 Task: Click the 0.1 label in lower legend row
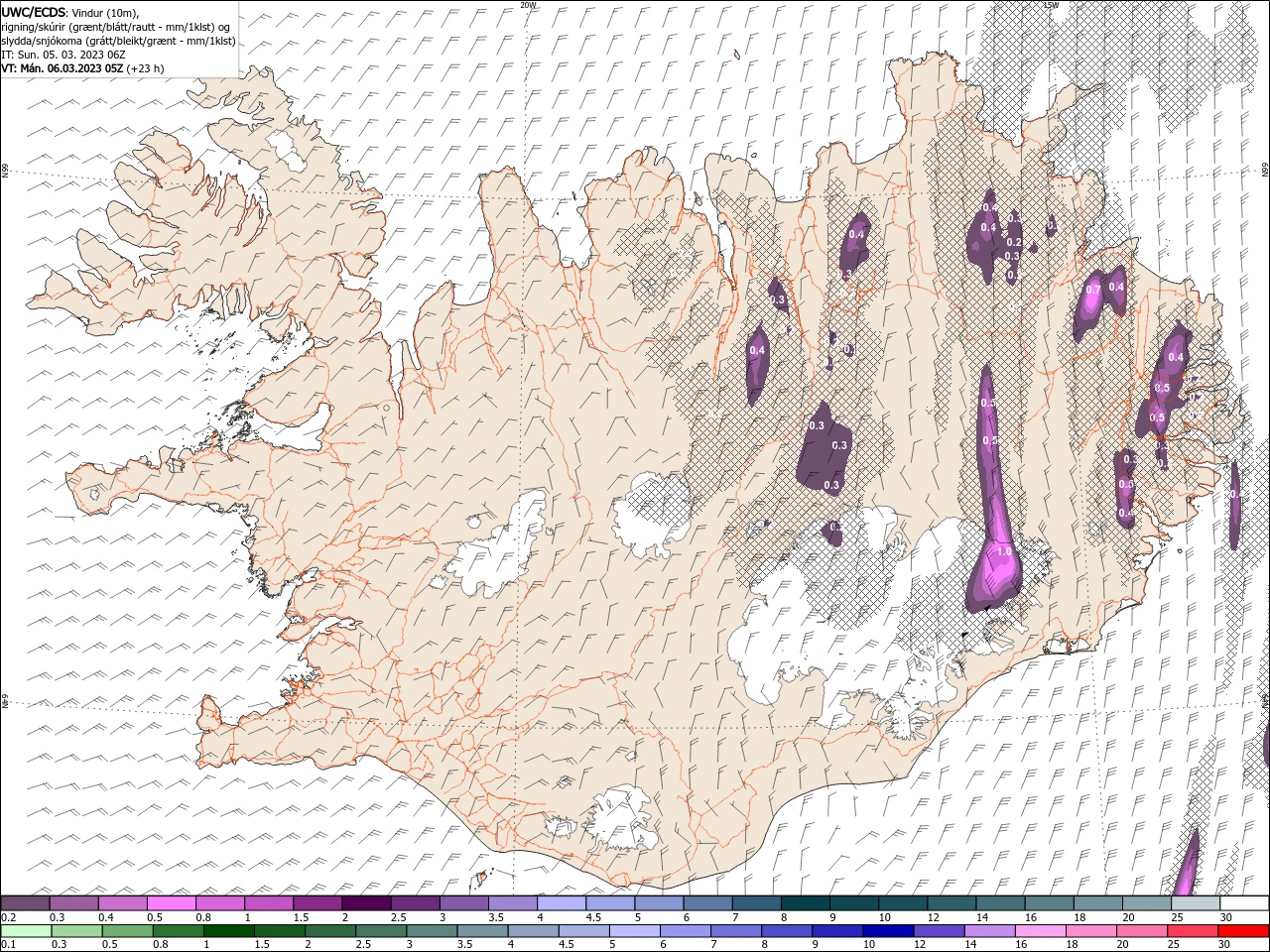click(8, 945)
